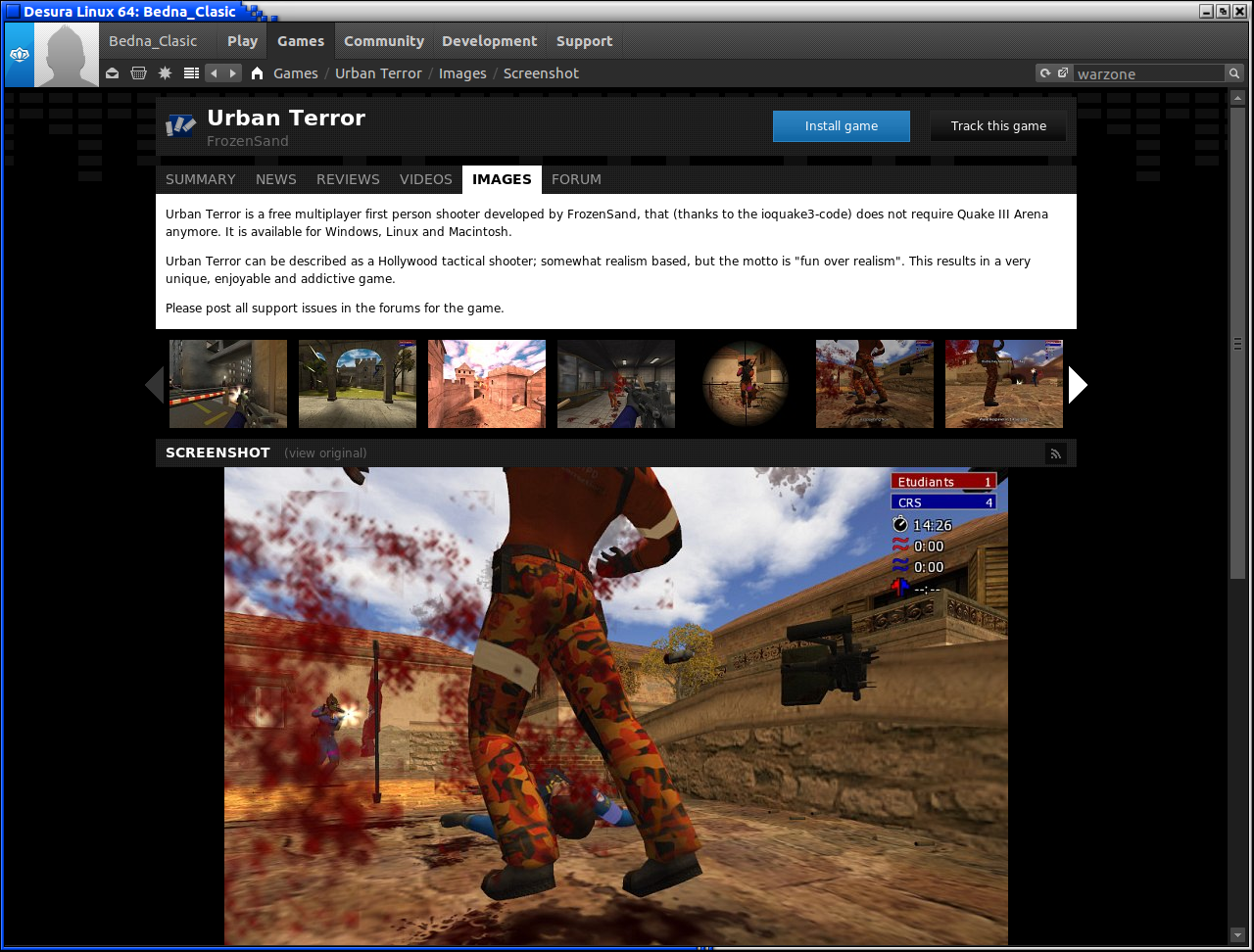Click Images in the breadcrumb
The width and height of the screenshot is (1254, 952).
point(462,73)
